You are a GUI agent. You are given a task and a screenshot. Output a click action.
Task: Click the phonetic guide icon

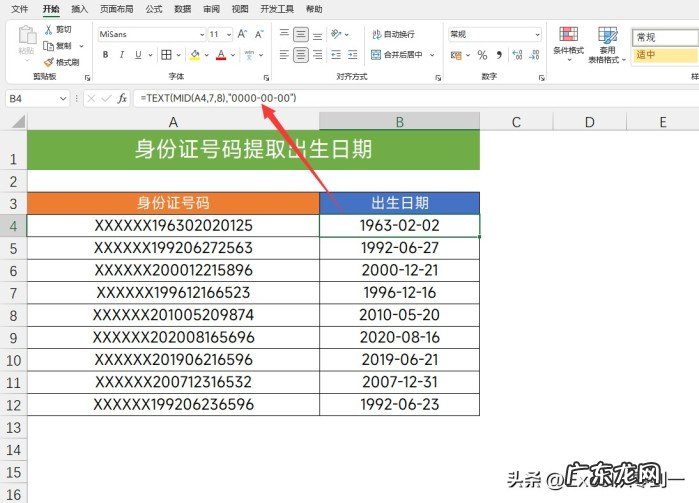249,55
